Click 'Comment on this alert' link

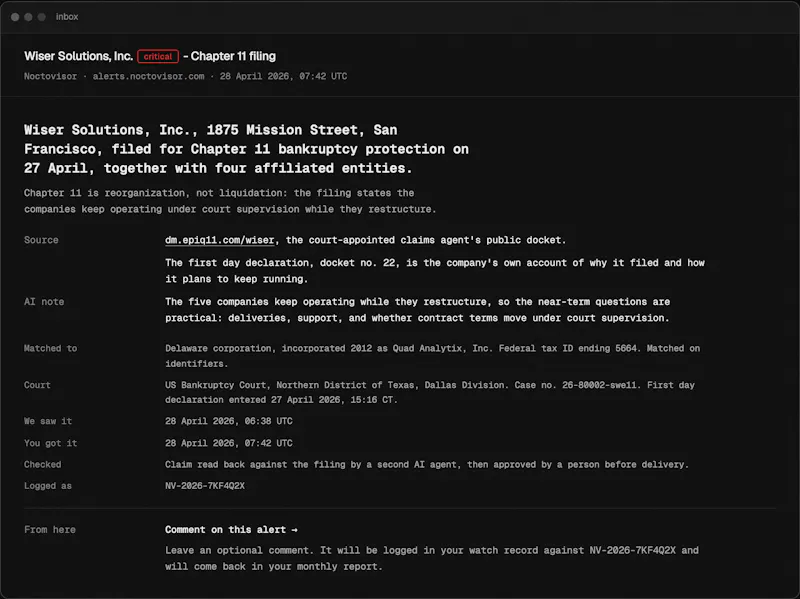(x=231, y=530)
